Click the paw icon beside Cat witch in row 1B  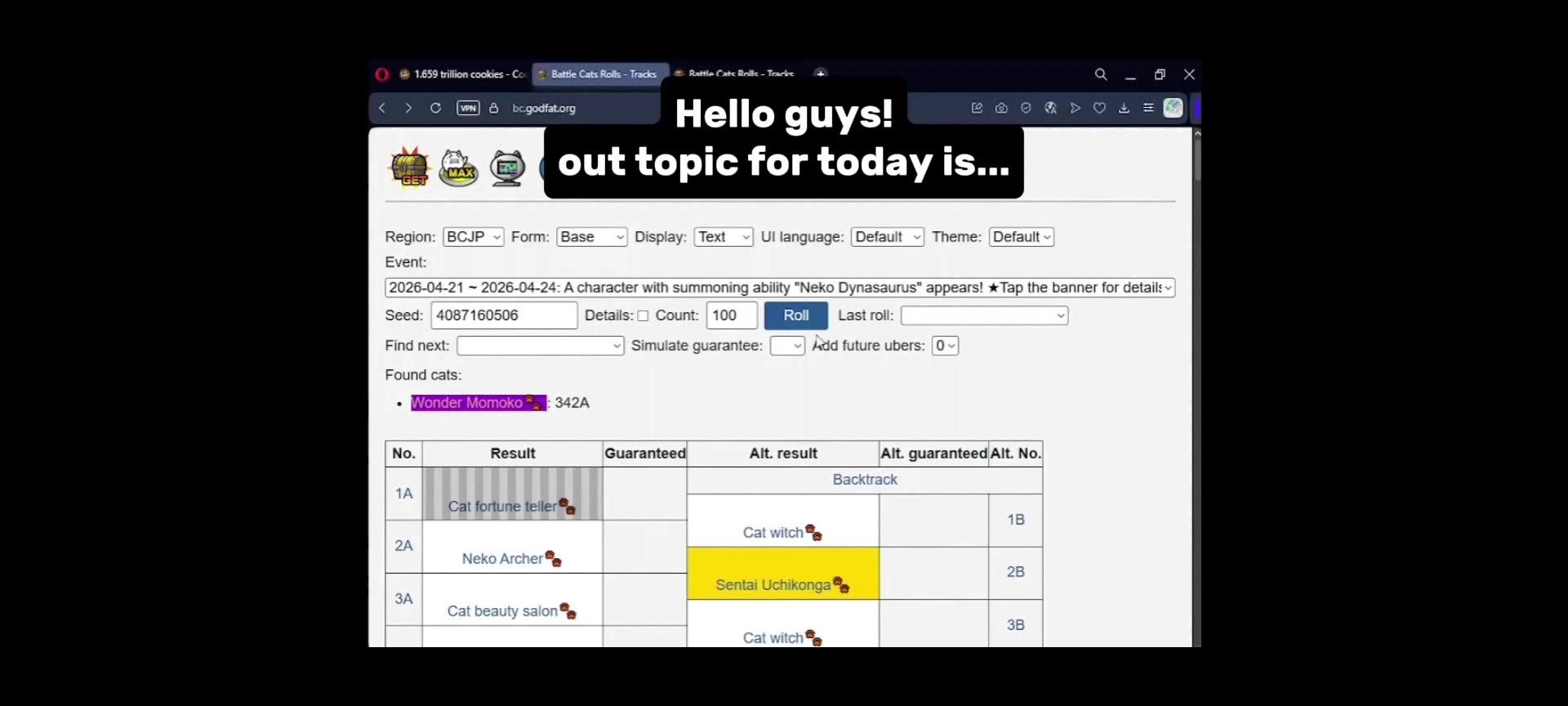point(814,534)
